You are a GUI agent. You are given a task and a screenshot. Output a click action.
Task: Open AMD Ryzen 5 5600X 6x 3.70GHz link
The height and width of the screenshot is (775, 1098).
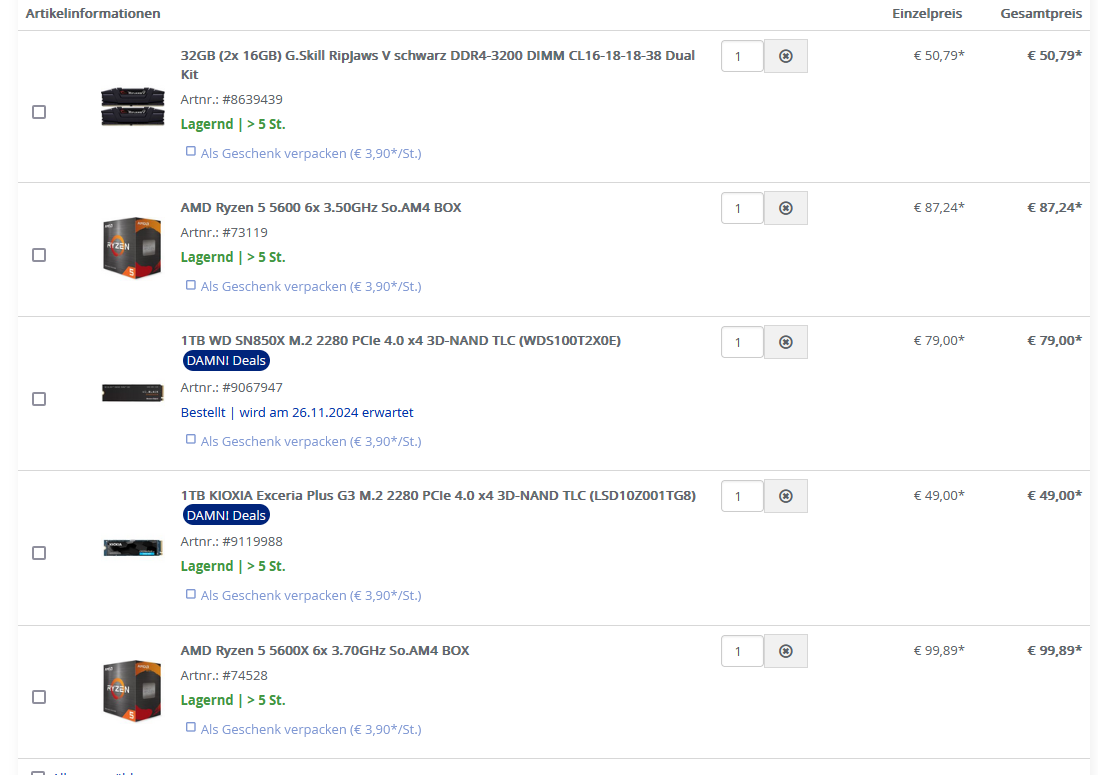(x=325, y=650)
